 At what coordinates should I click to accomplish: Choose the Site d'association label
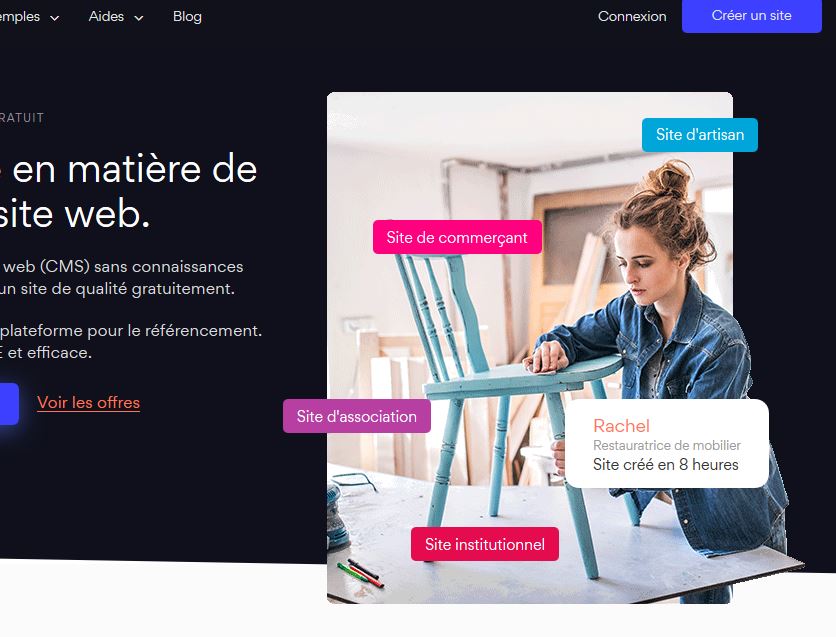click(357, 416)
